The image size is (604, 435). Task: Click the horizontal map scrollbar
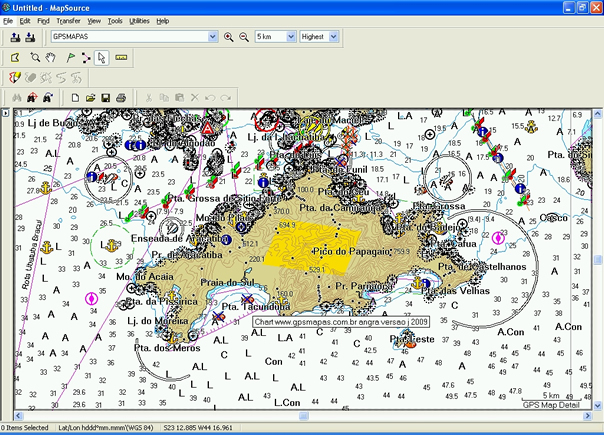(x=300, y=417)
